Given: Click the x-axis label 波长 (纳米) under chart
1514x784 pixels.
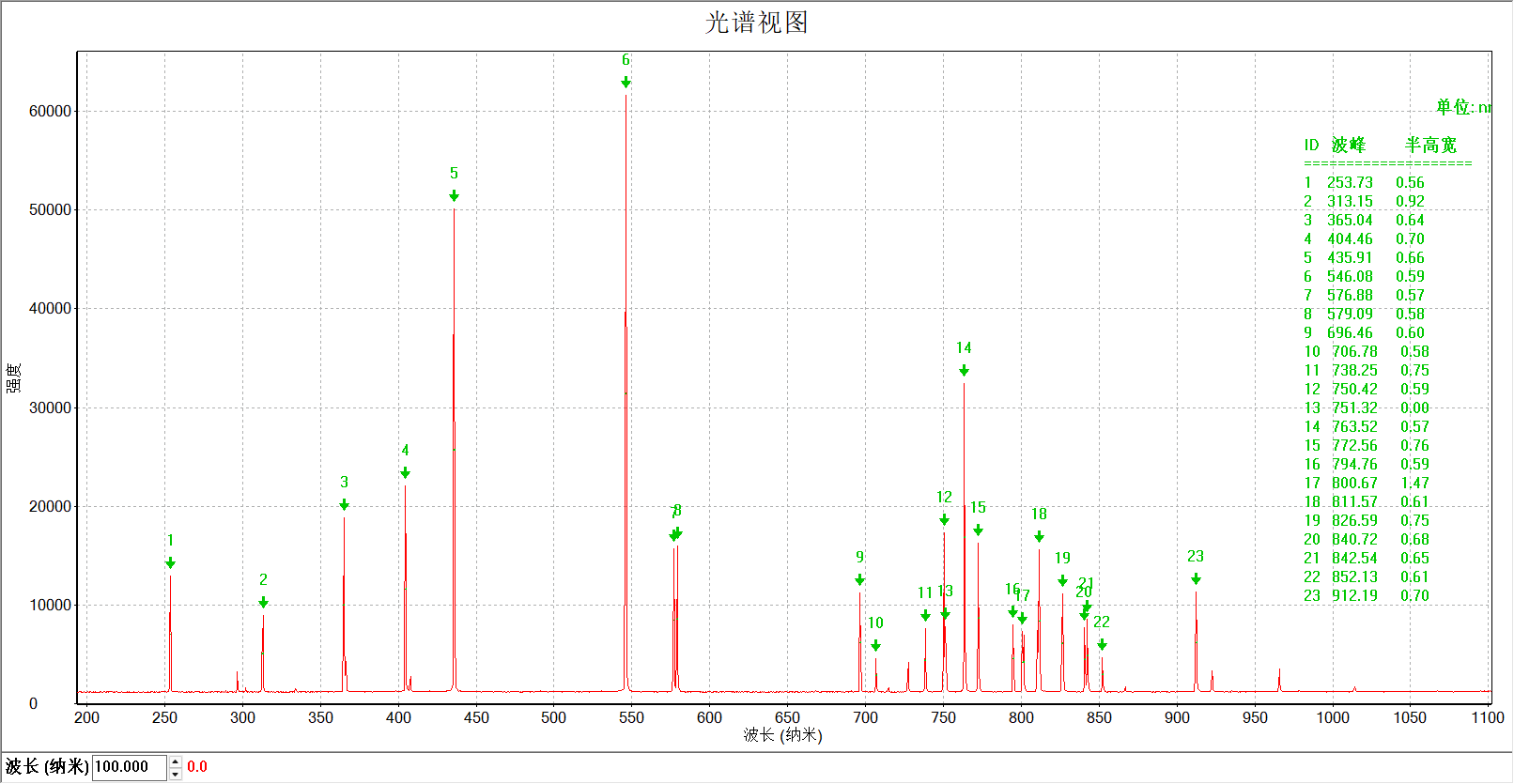Looking at the screenshot, I should [x=782, y=735].
